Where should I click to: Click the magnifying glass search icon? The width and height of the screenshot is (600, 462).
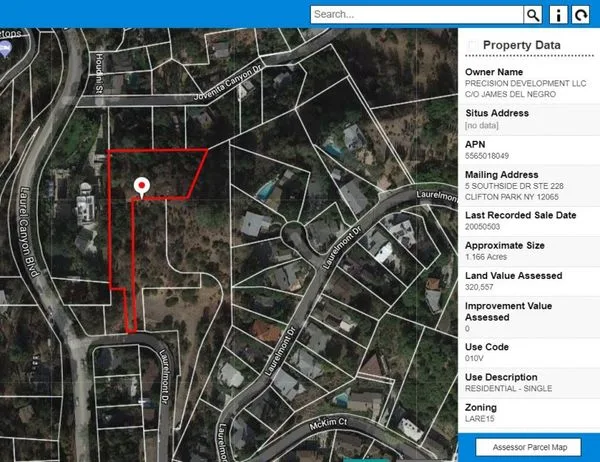(x=533, y=15)
